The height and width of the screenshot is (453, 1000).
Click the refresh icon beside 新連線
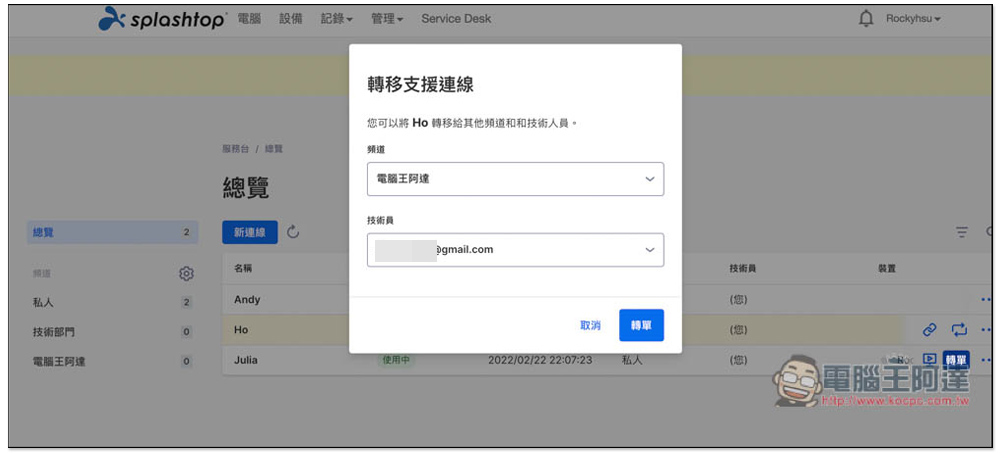coord(293,232)
